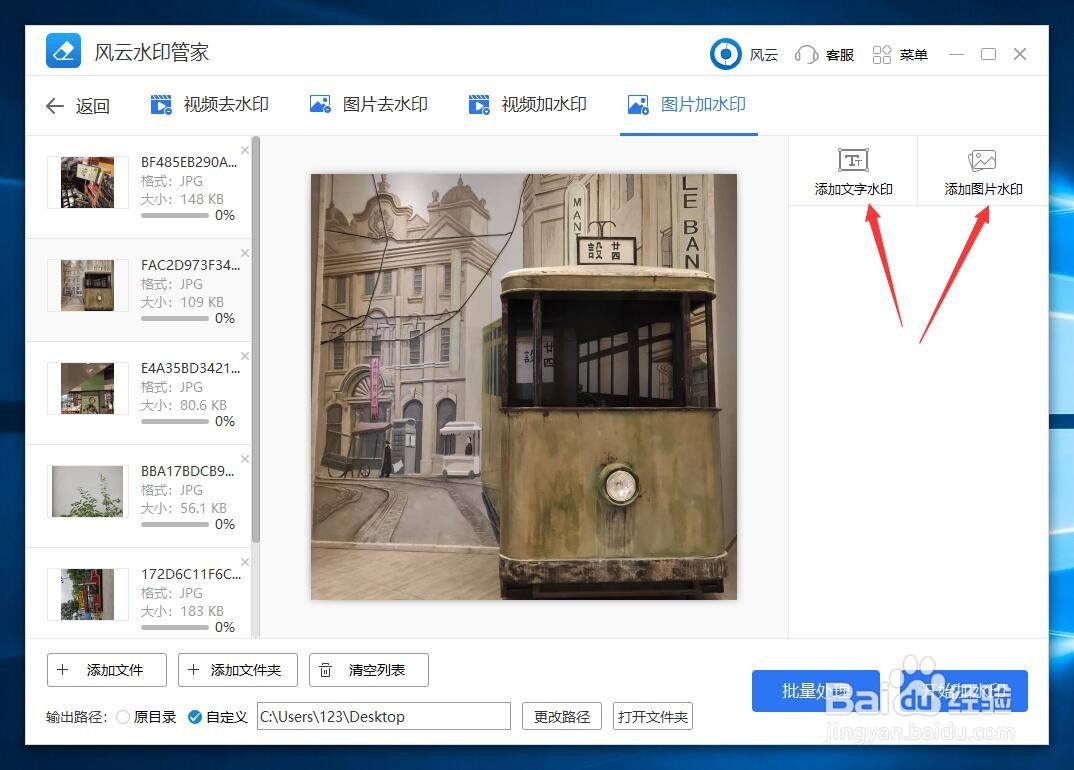Click 清空列表 to clear the file list
The height and width of the screenshot is (770, 1074).
(x=368, y=670)
